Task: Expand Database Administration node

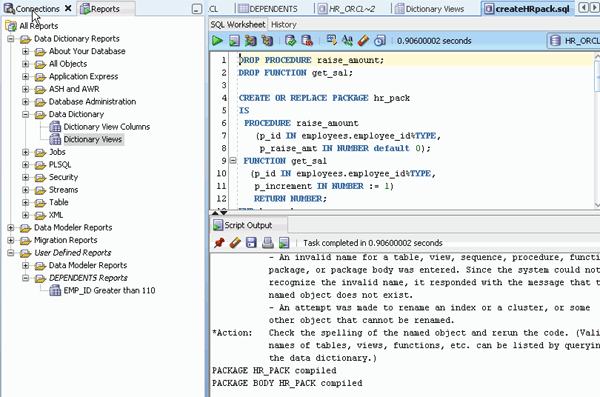Action: (x=25, y=102)
